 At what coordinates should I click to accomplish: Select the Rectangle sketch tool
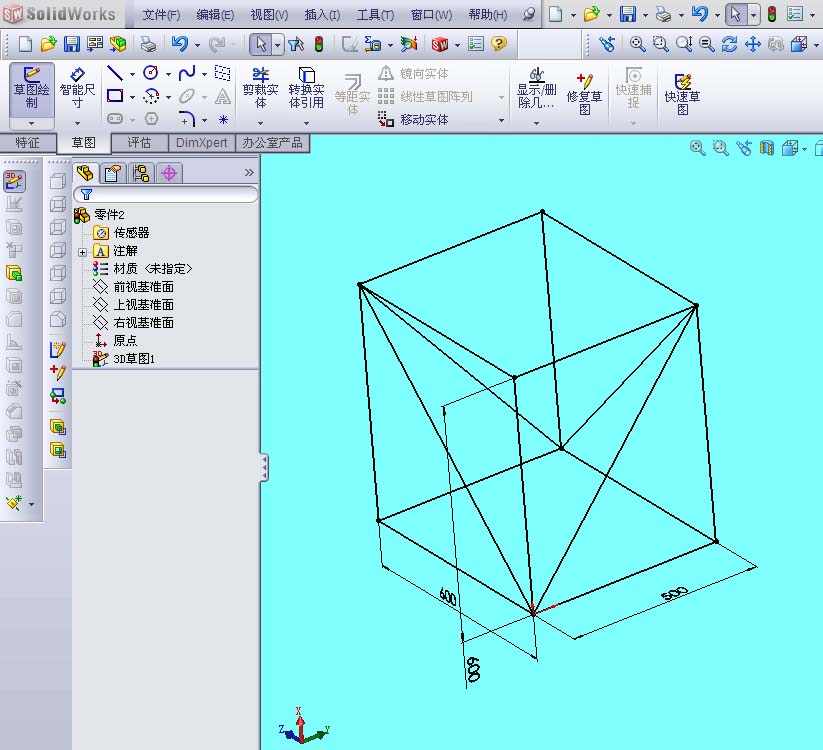pyautogui.click(x=114, y=96)
